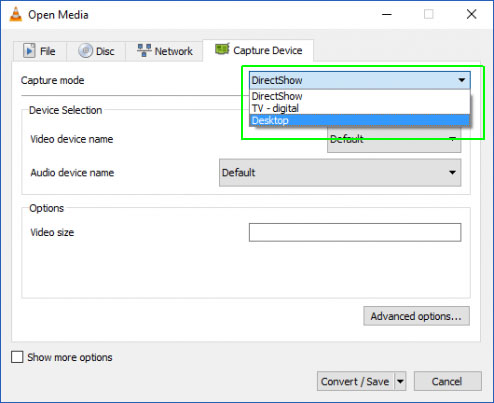Choose TV - digital capture mode
This screenshot has width=494, height=403.
point(359,108)
